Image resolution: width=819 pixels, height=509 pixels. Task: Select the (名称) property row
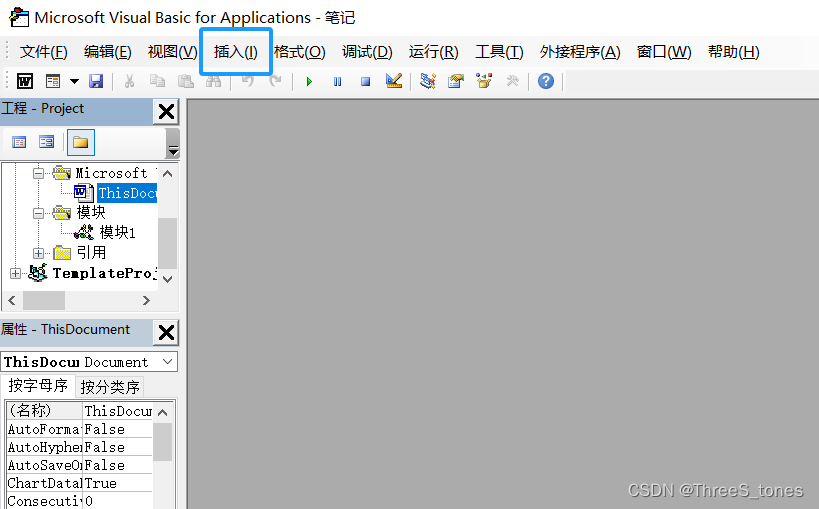79,411
